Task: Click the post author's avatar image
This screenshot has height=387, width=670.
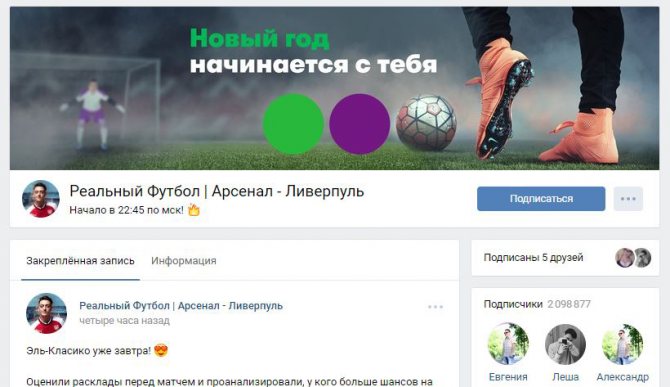Action: click(x=46, y=313)
